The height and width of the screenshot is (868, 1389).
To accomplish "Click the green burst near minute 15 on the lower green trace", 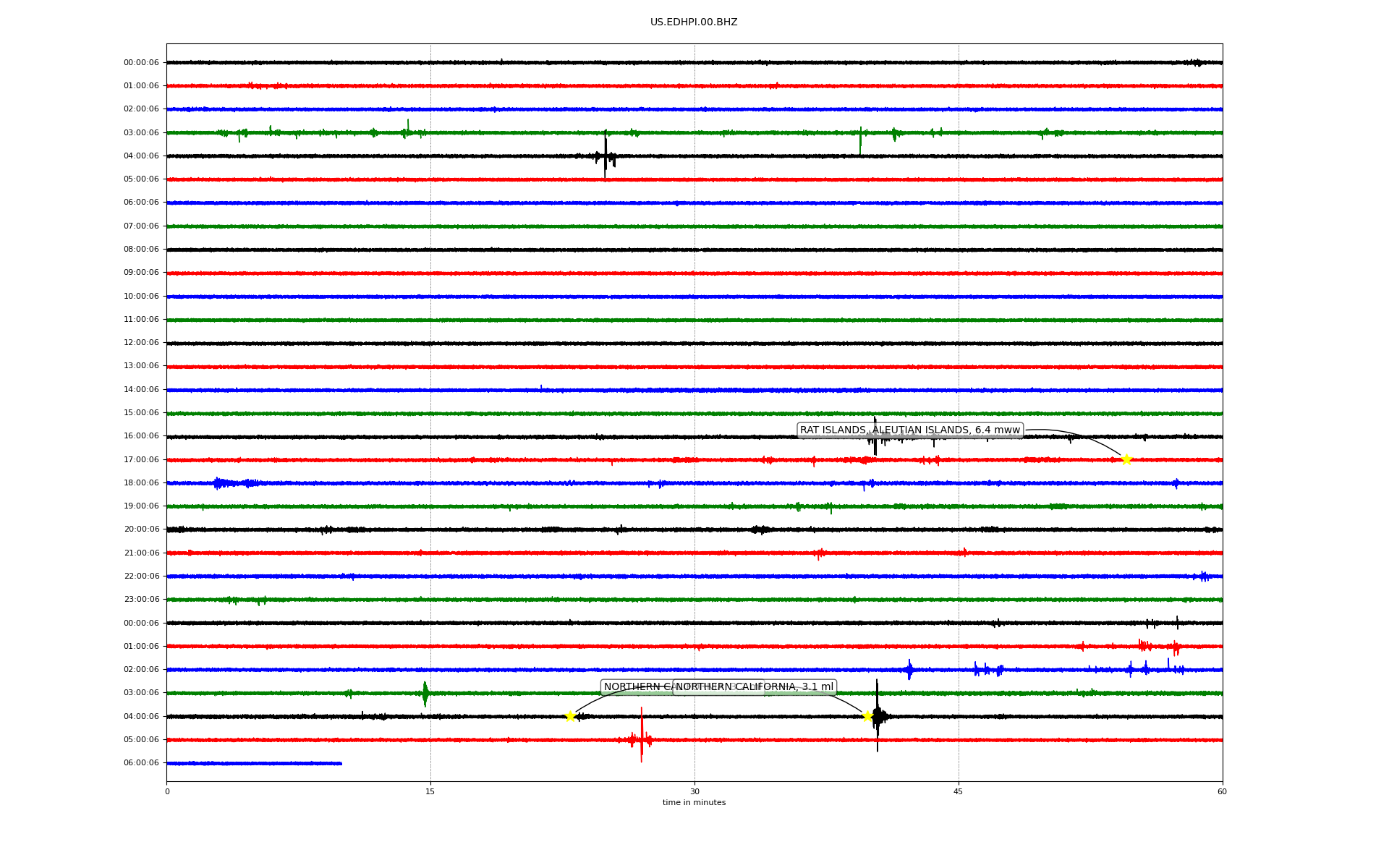I will 425,693.
